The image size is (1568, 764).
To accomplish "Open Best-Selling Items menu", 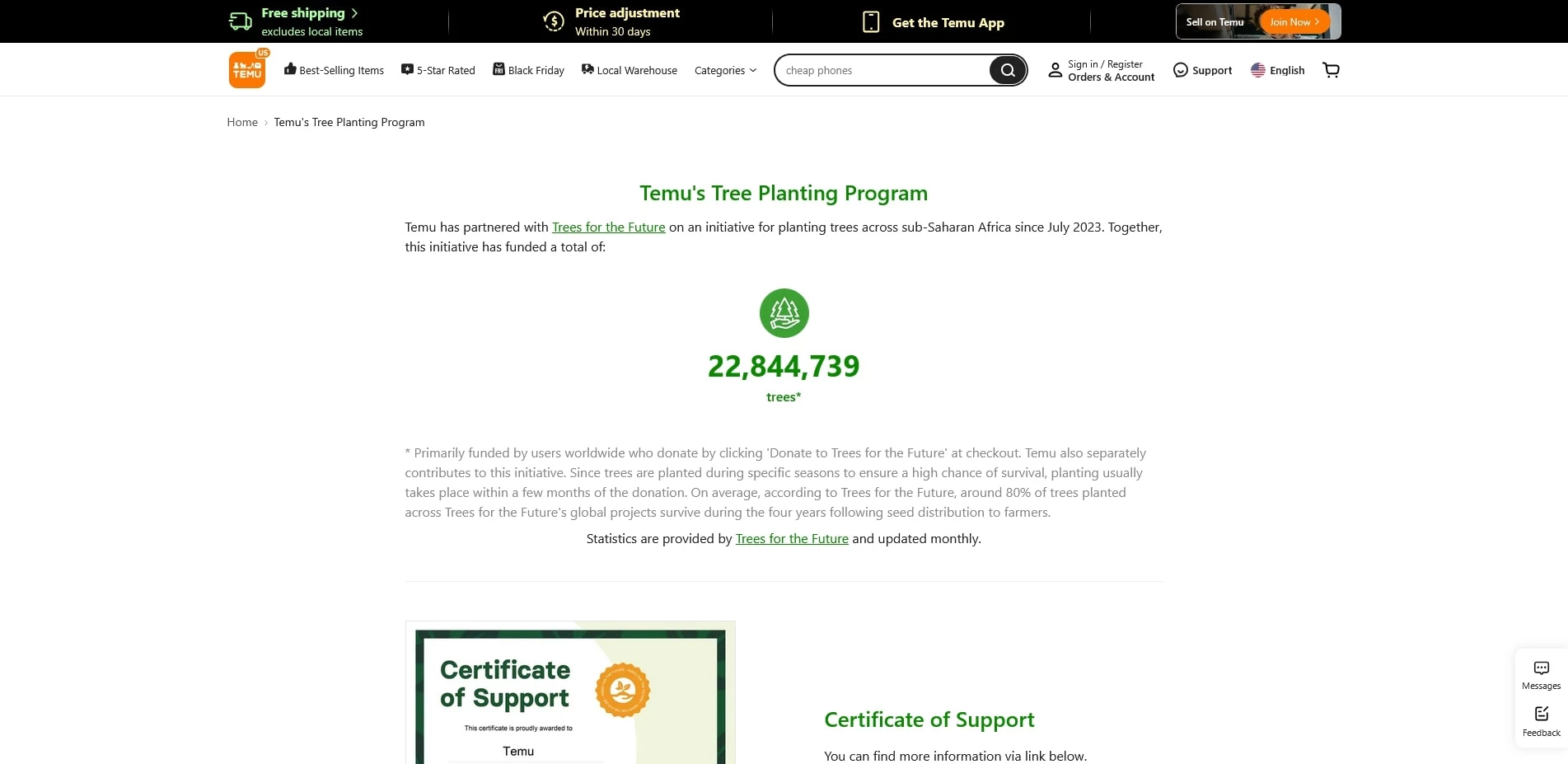I will pos(334,70).
